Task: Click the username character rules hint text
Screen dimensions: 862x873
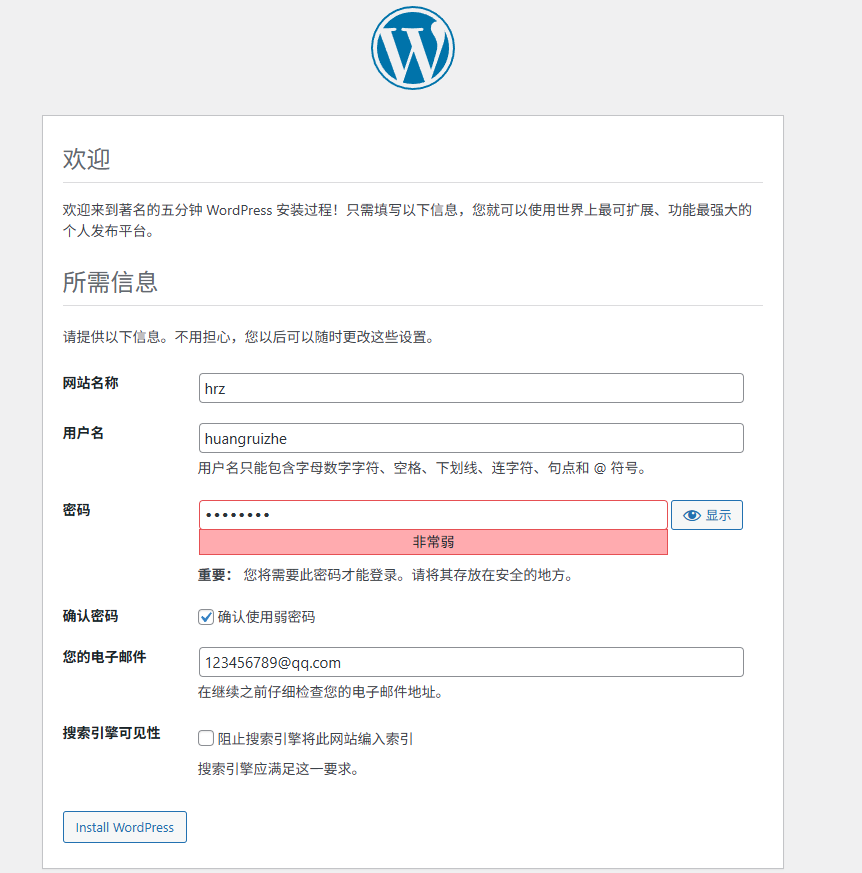Action: click(x=423, y=468)
